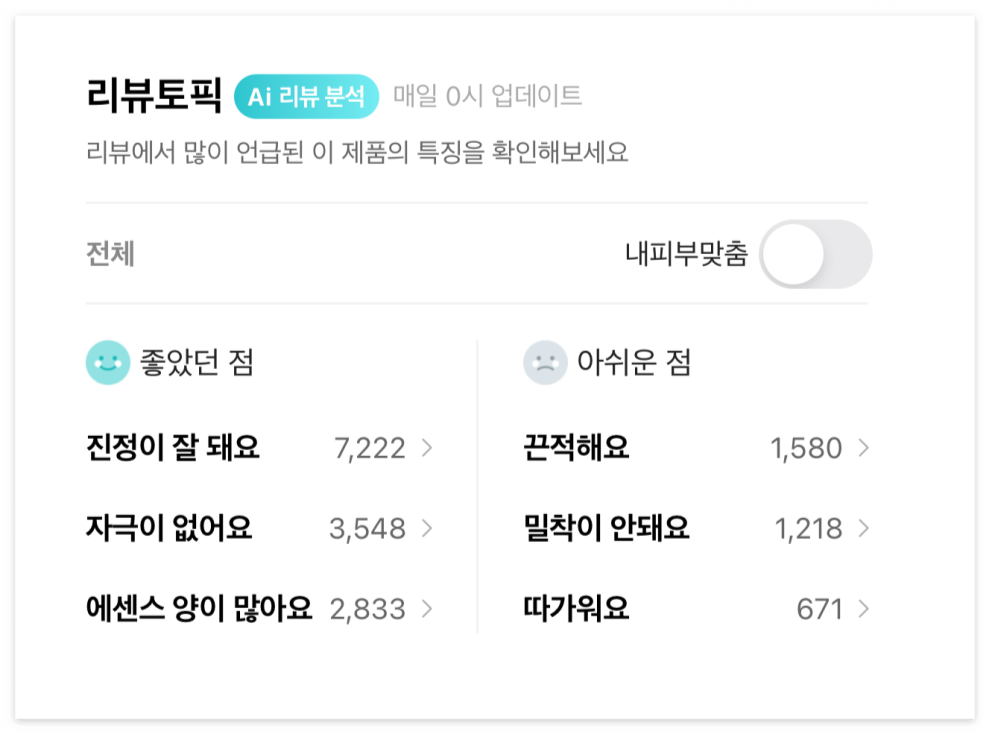Expand the chevron next to 끈적해요
This screenshot has width=990, height=734.
click(862, 448)
